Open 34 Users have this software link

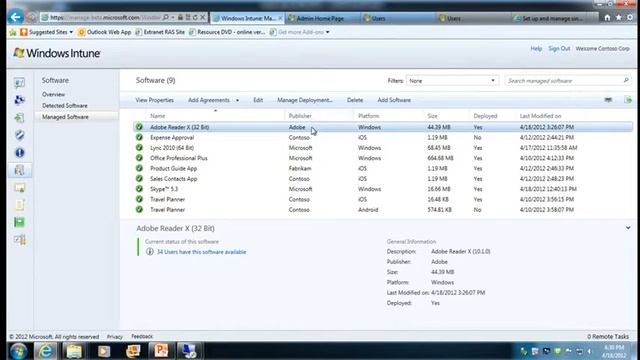tap(202, 252)
